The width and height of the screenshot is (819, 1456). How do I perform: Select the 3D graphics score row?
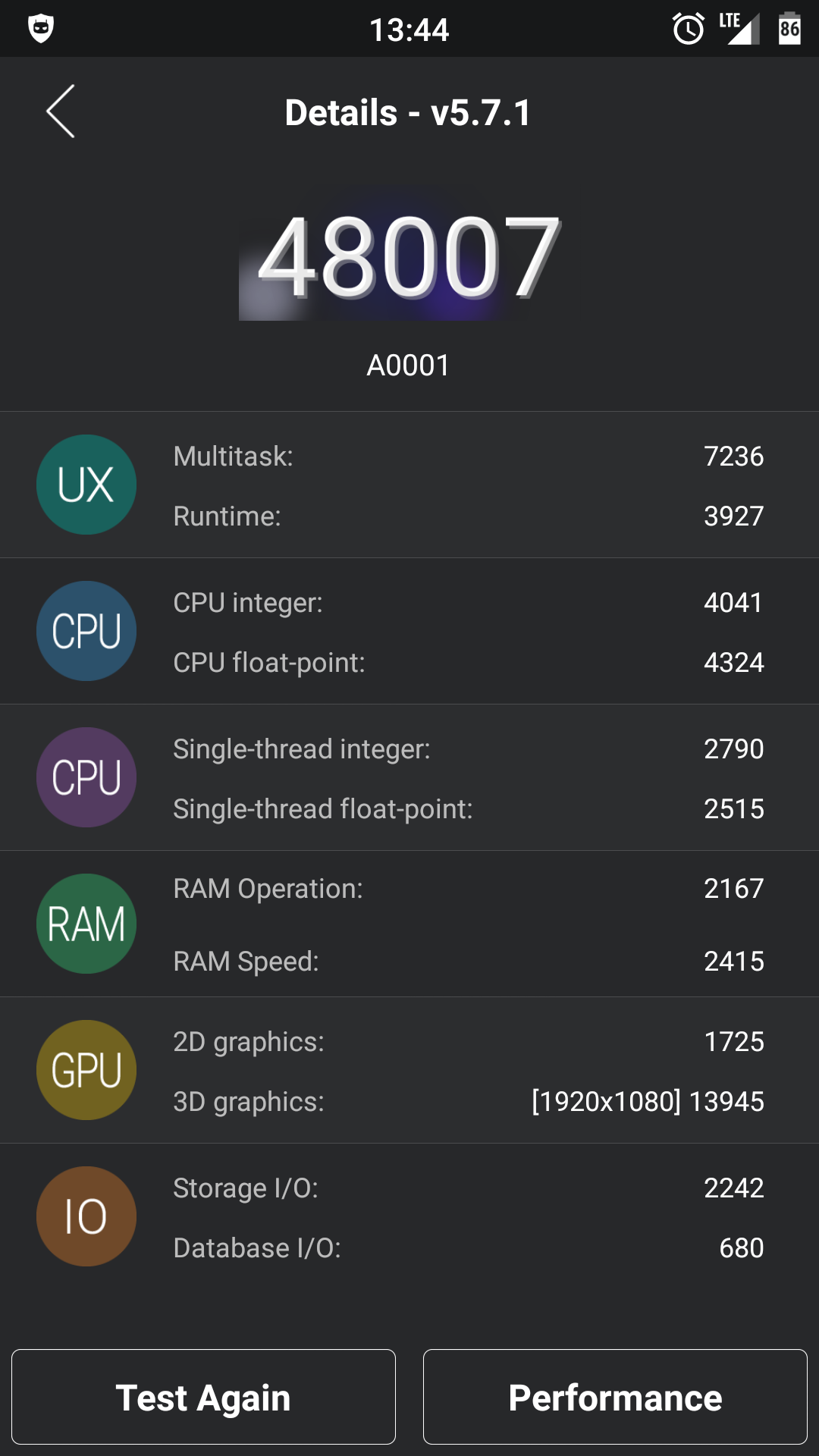(x=468, y=1102)
